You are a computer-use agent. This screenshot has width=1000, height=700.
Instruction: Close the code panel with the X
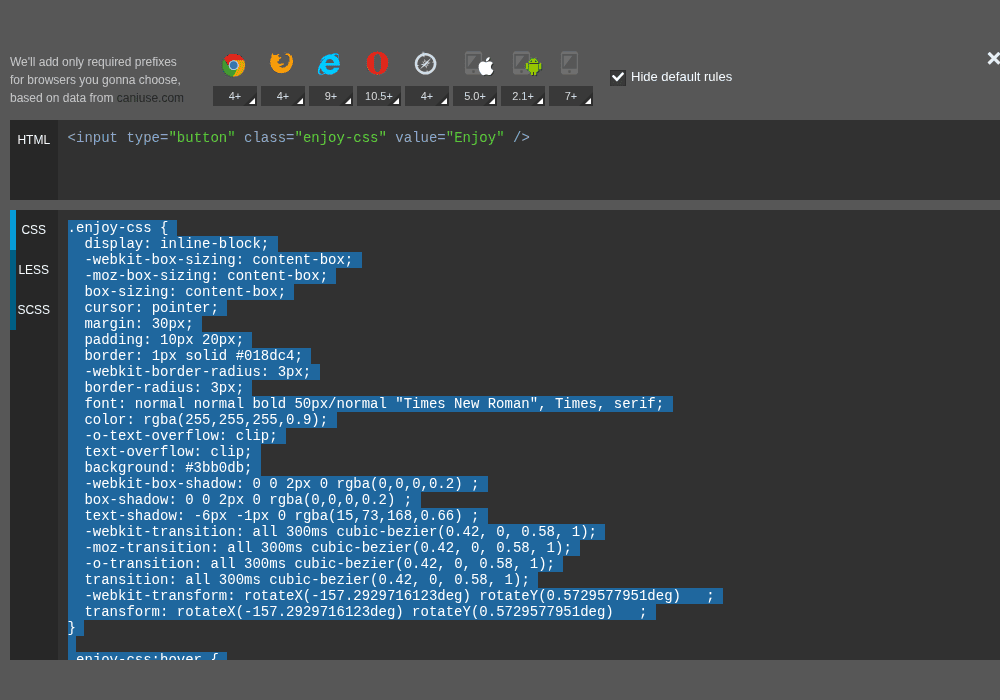(993, 59)
